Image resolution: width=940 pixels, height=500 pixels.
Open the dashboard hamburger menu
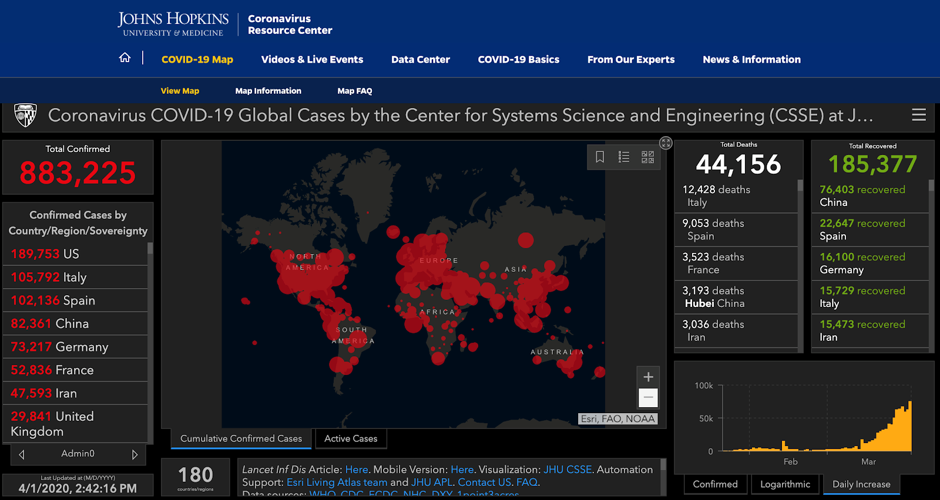(918, 115)
